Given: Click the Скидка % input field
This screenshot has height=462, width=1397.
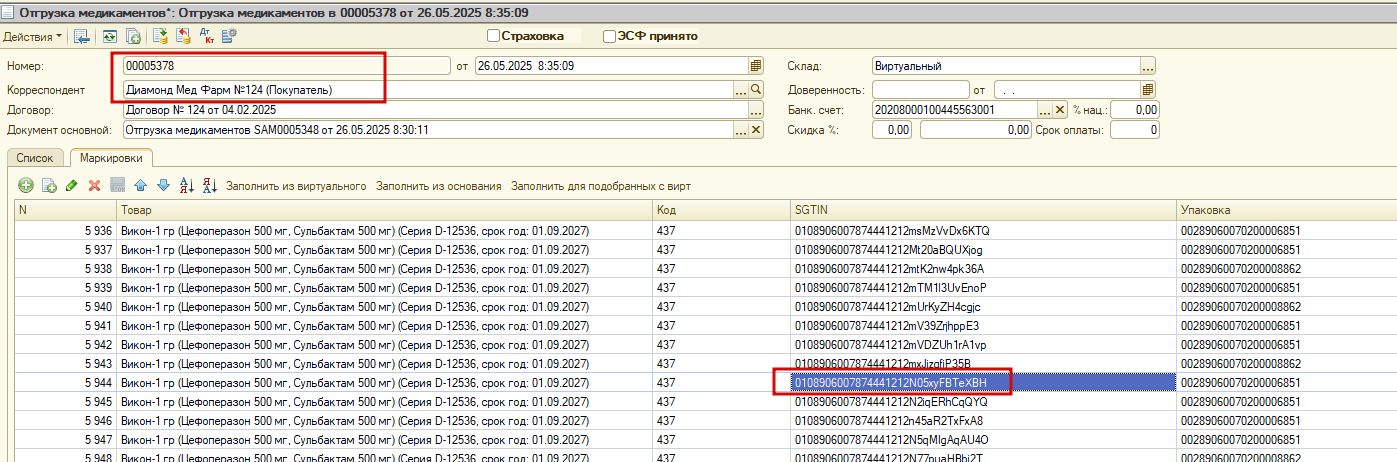Looking at the screenshot, I should click(x=892, y=130).
